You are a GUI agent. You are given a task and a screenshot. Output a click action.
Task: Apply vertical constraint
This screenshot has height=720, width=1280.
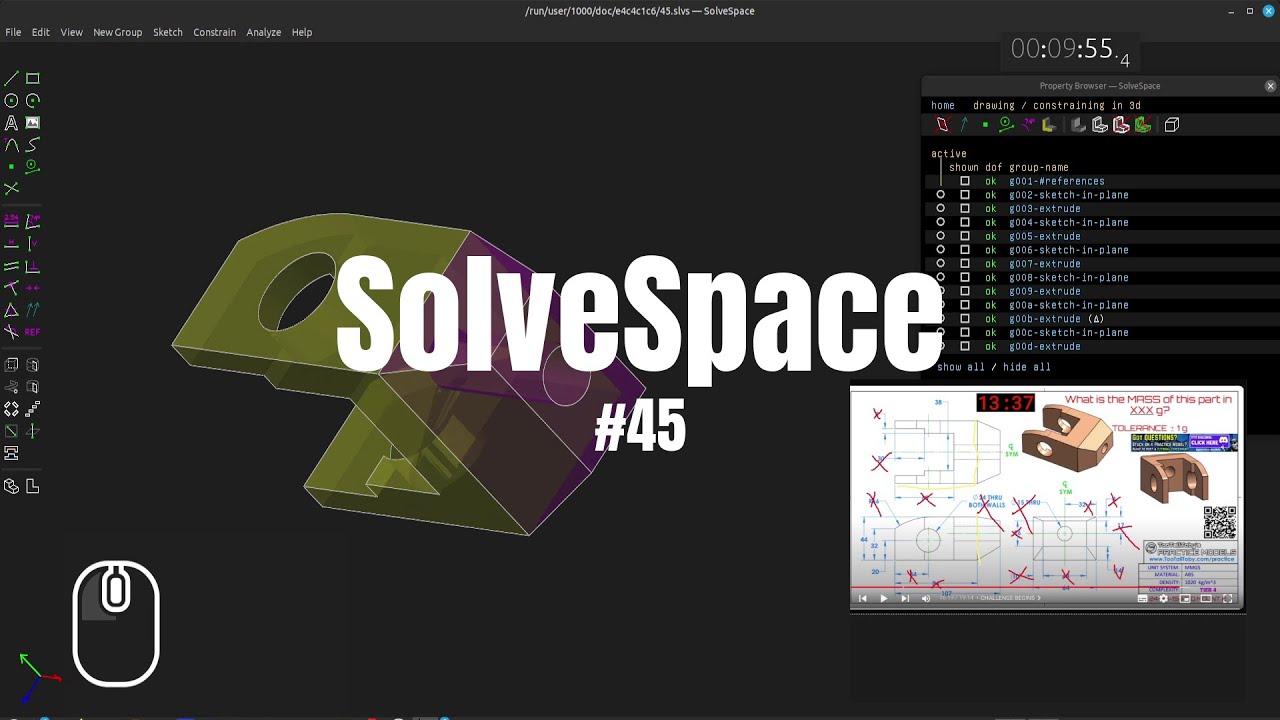pyautogui.click(x=33, y=244)
